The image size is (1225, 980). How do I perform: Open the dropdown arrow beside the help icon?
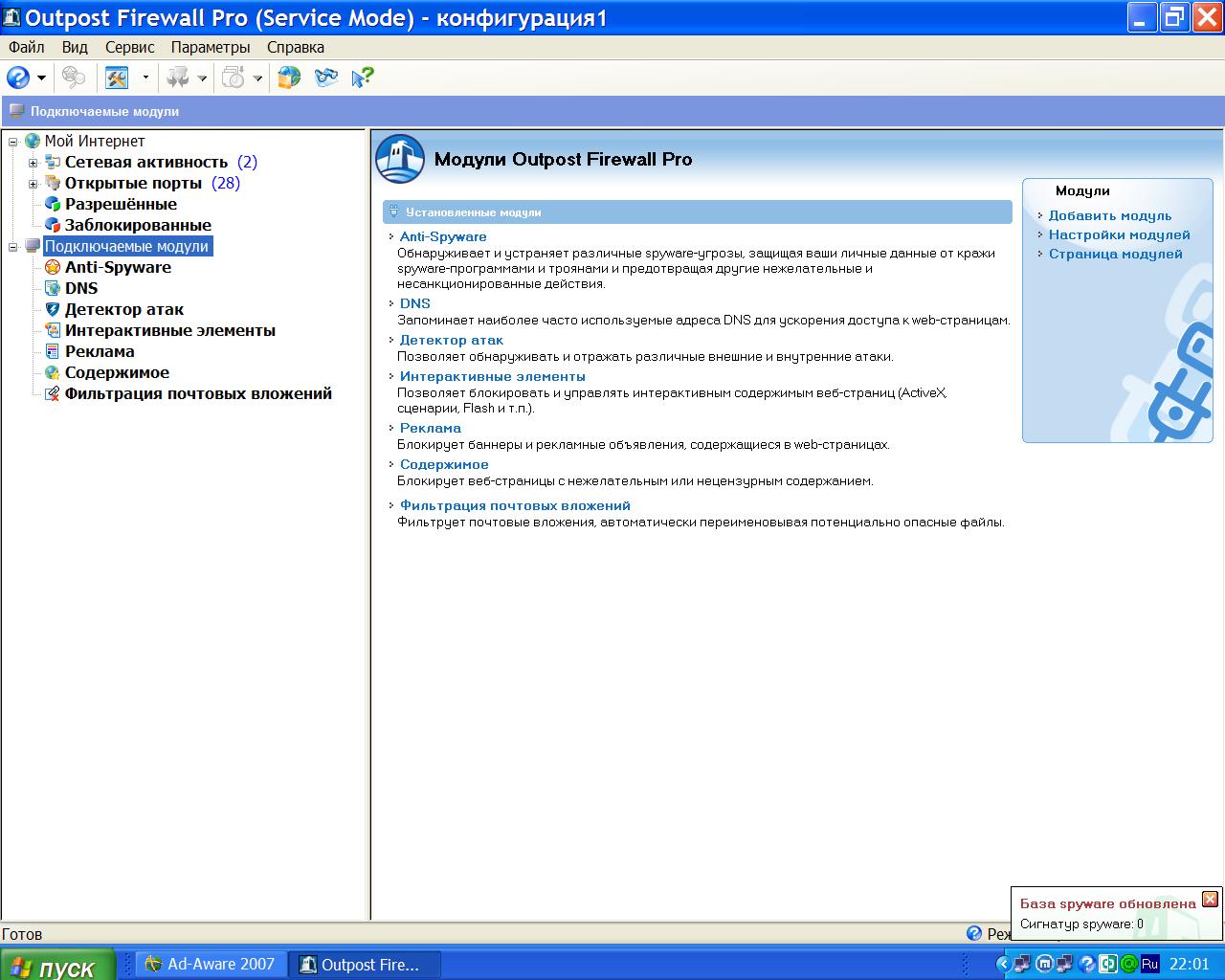[x=41, y=78]
